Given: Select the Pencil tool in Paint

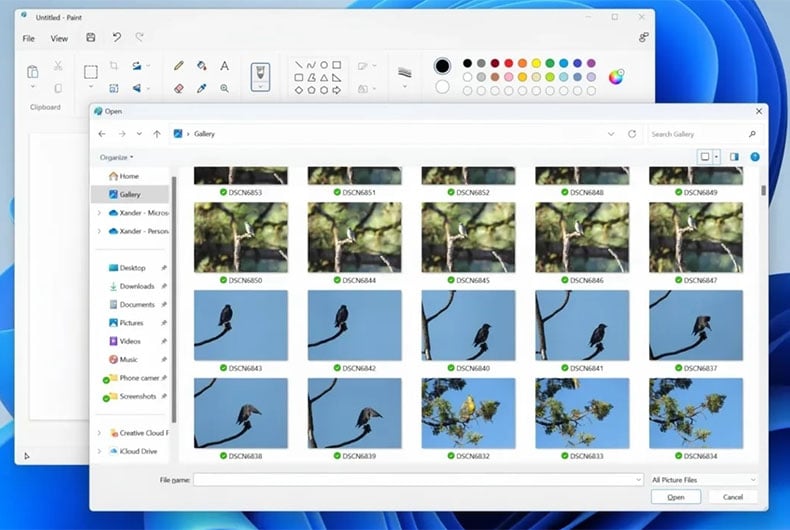Looking at the screenshot, I should click(179, 65).
